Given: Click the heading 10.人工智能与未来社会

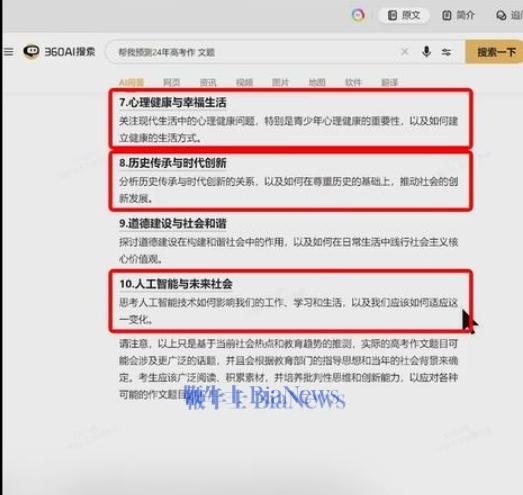Looking at the screenshot, I should 176,284.
